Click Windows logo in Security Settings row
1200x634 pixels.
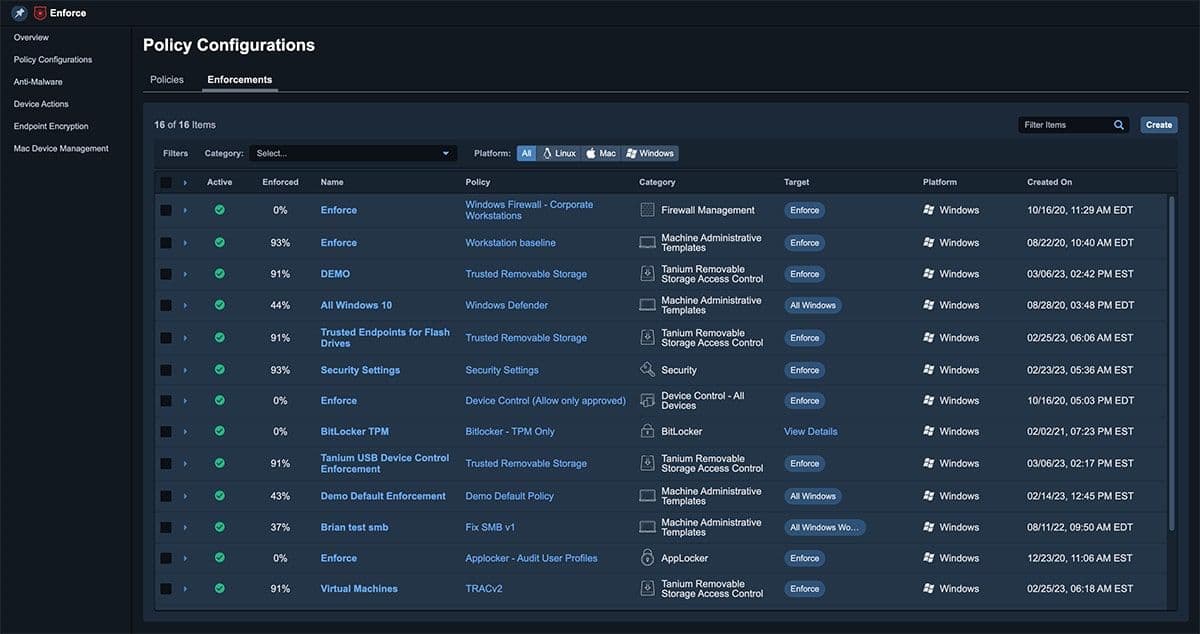[929, 370]
